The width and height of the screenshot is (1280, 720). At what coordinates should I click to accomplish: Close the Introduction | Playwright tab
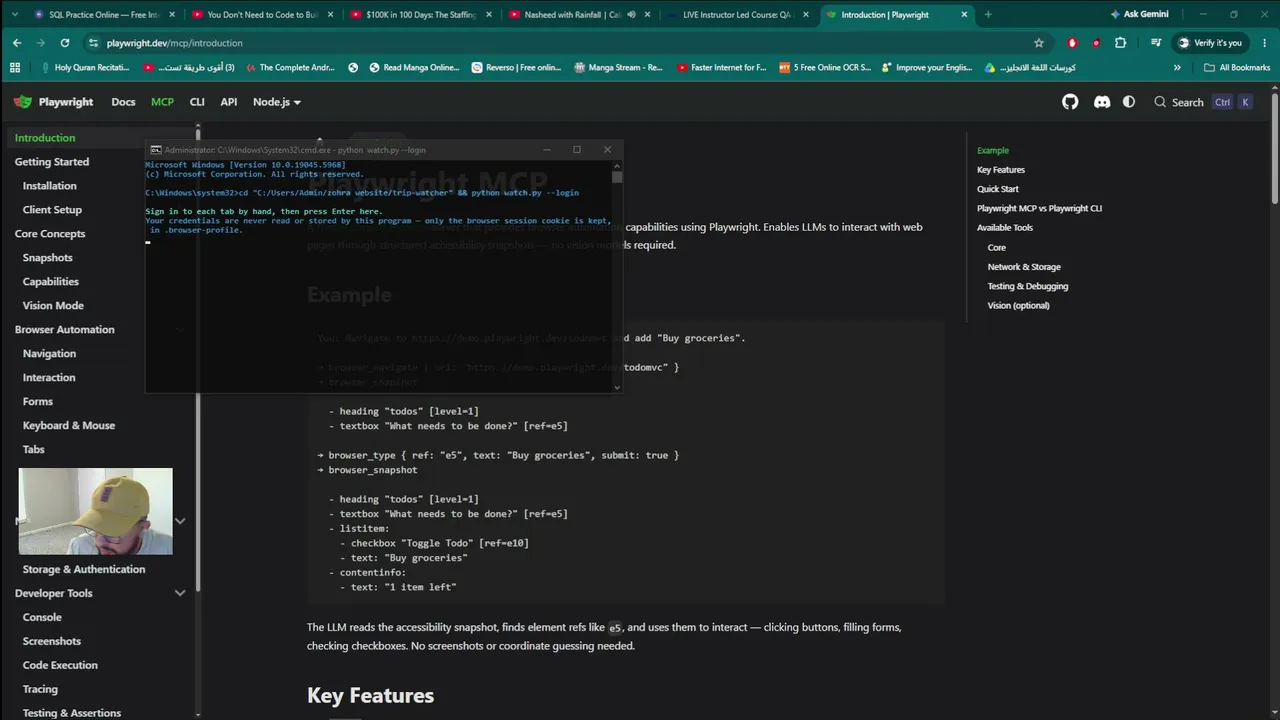[x=964, y=15]
